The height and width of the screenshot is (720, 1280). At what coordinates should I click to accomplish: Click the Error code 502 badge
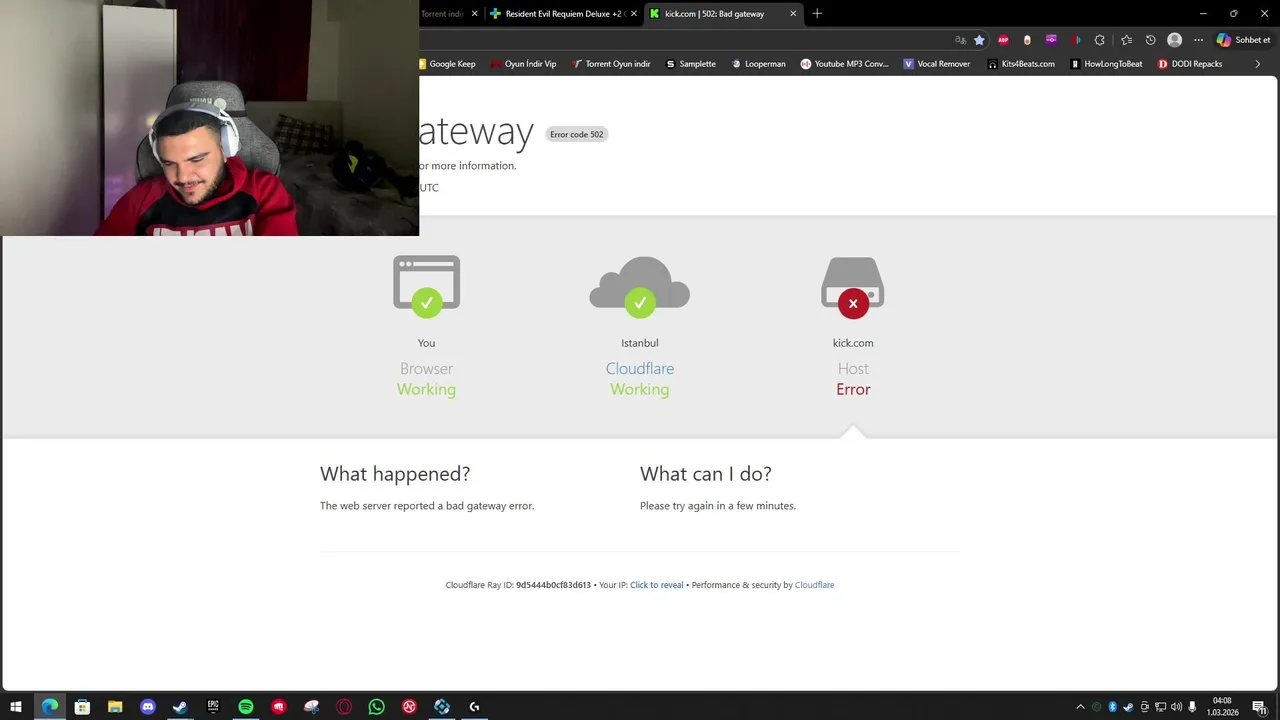tap(577, 134)
